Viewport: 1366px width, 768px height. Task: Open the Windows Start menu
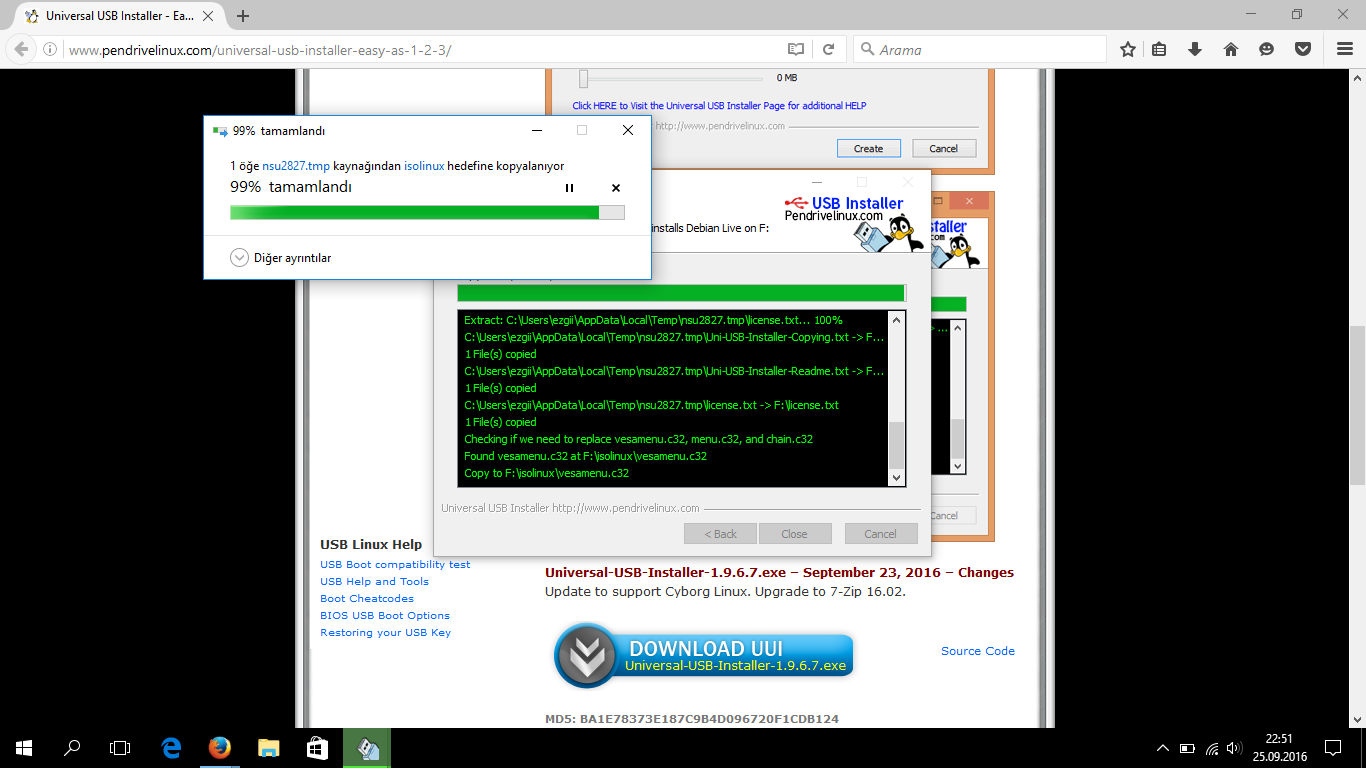[x=24, y=748]
